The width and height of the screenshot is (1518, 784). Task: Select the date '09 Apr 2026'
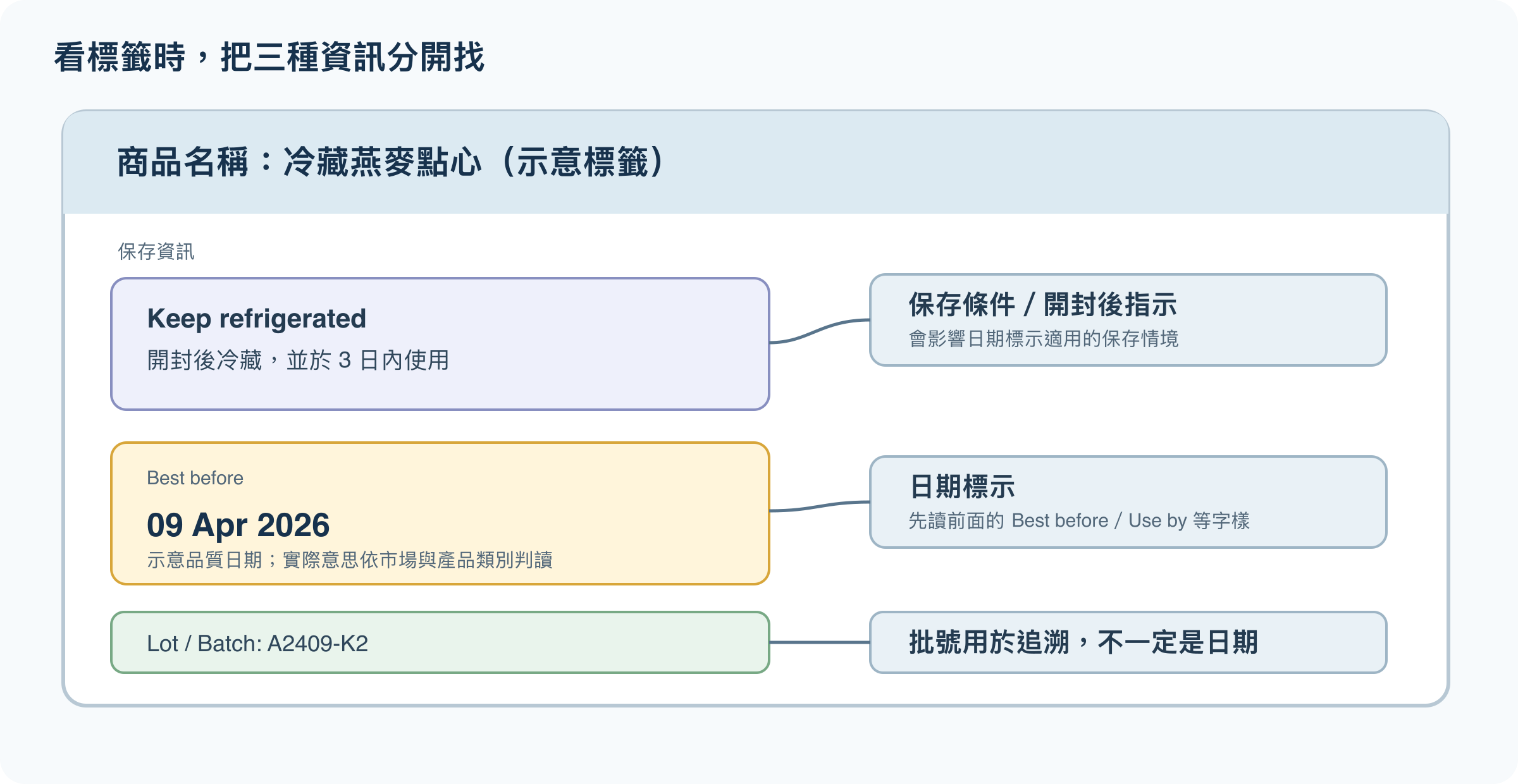click(238, 525)
